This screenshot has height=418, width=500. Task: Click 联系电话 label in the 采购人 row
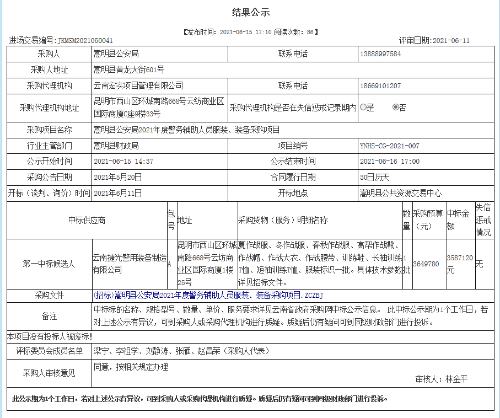[293, 54]
